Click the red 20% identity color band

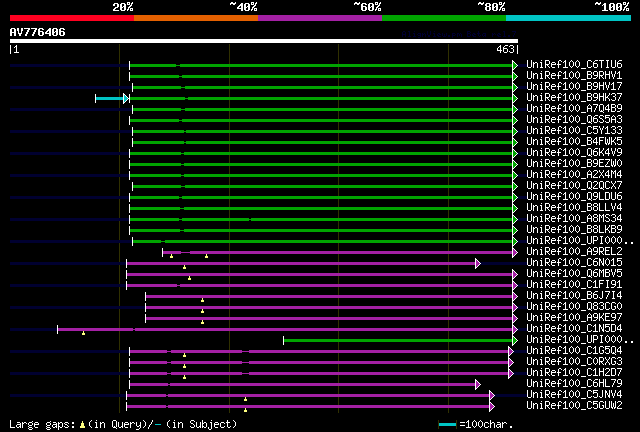(x=72, y=18)
